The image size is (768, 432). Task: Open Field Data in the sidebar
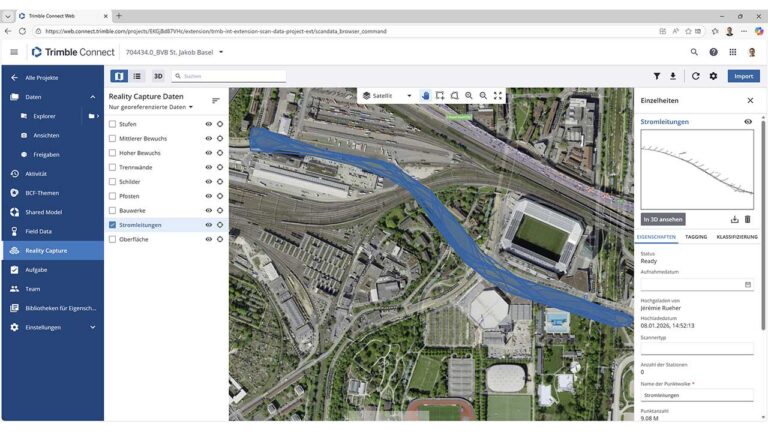coord(38,231)
